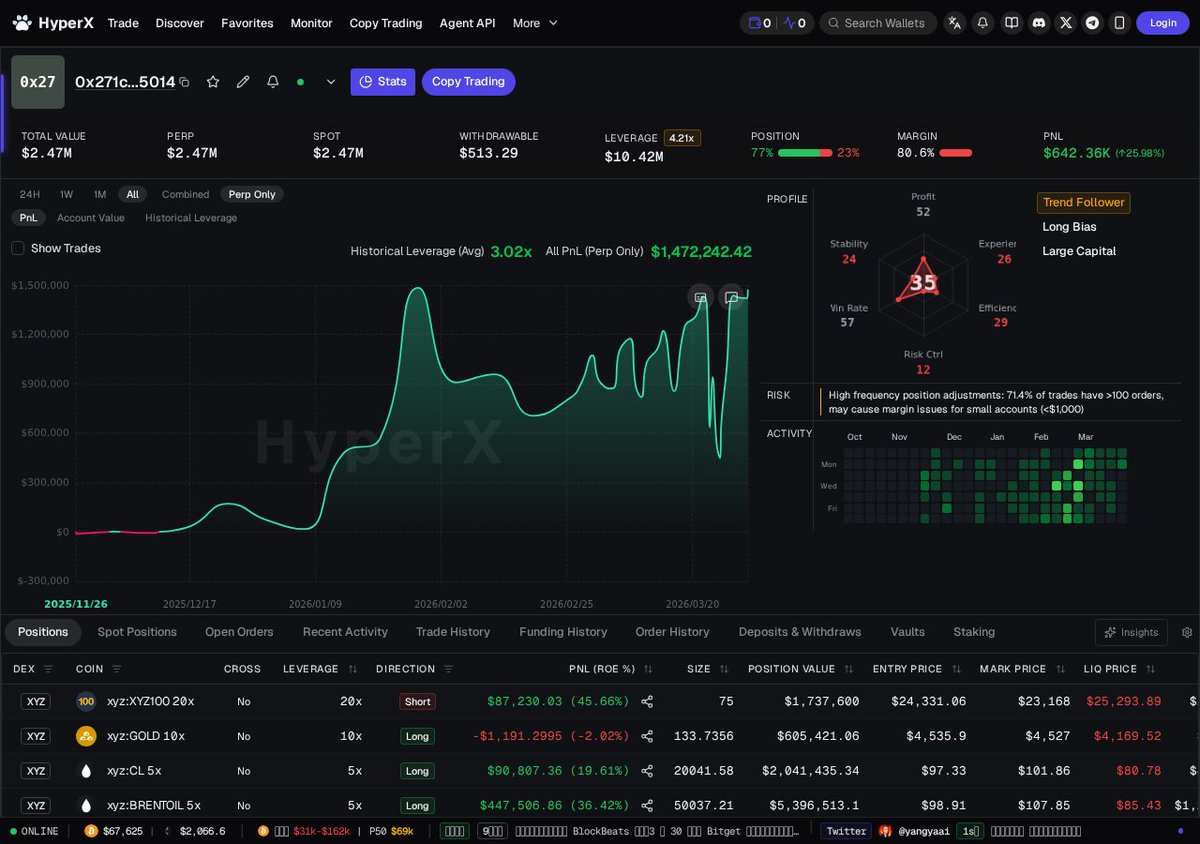
Task: Click the Short badge on XYZ100 row
Action: click(418, 702)
